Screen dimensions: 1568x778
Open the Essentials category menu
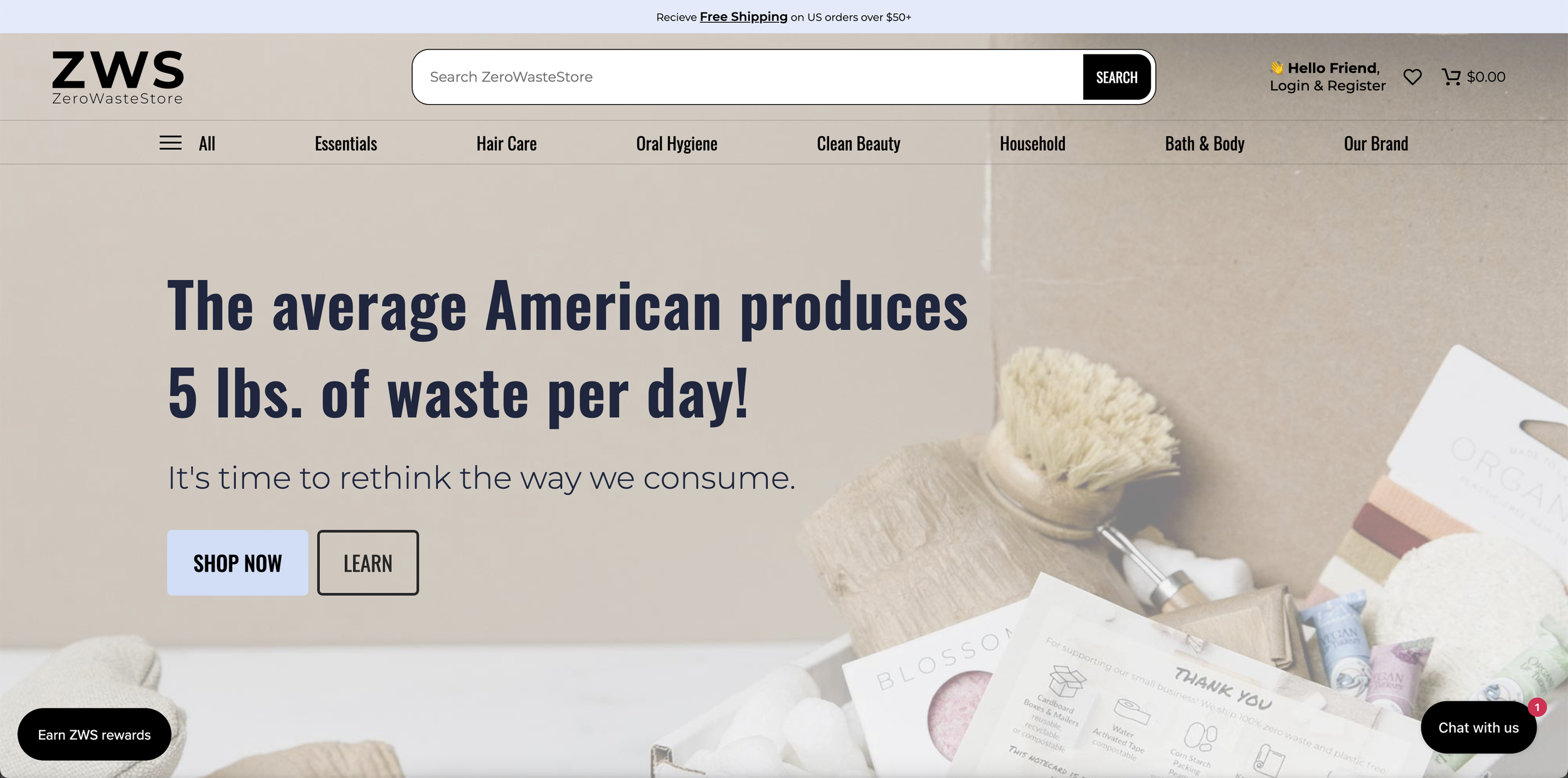click(346, 144)
